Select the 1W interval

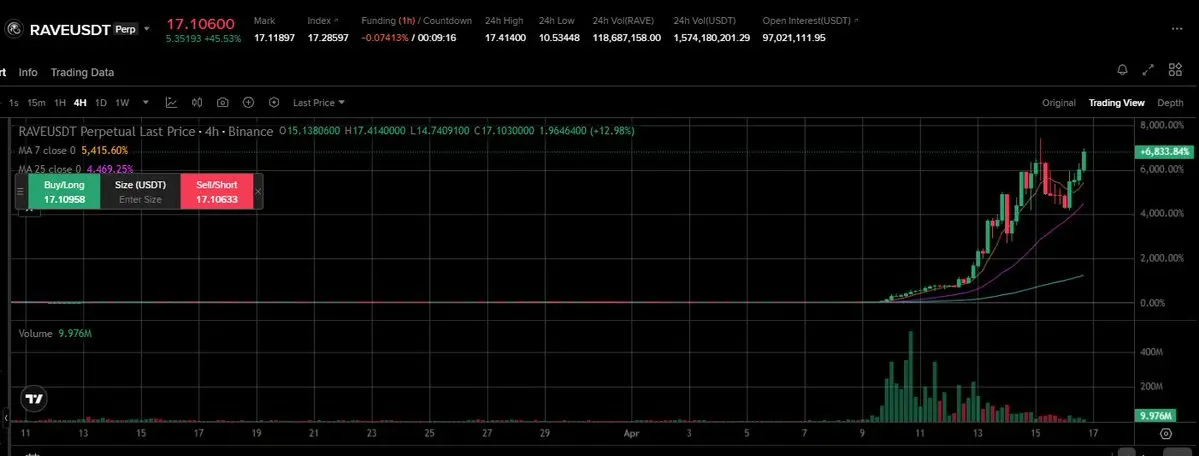pos(122,103)
